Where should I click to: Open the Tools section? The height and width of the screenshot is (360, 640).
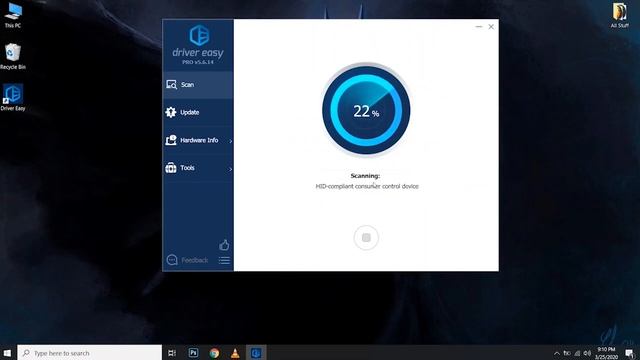pyautogui.click(x=198, y=168)
